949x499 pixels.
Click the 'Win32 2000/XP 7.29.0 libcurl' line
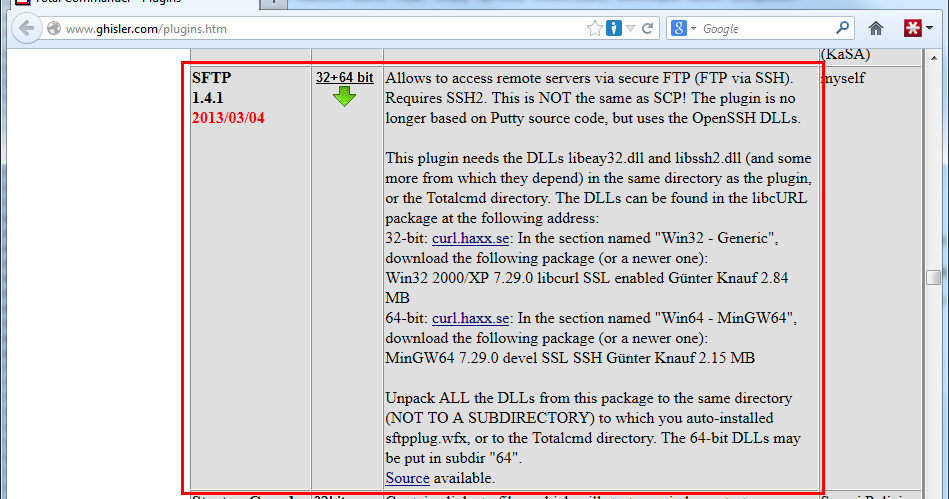tap(586, 288)
